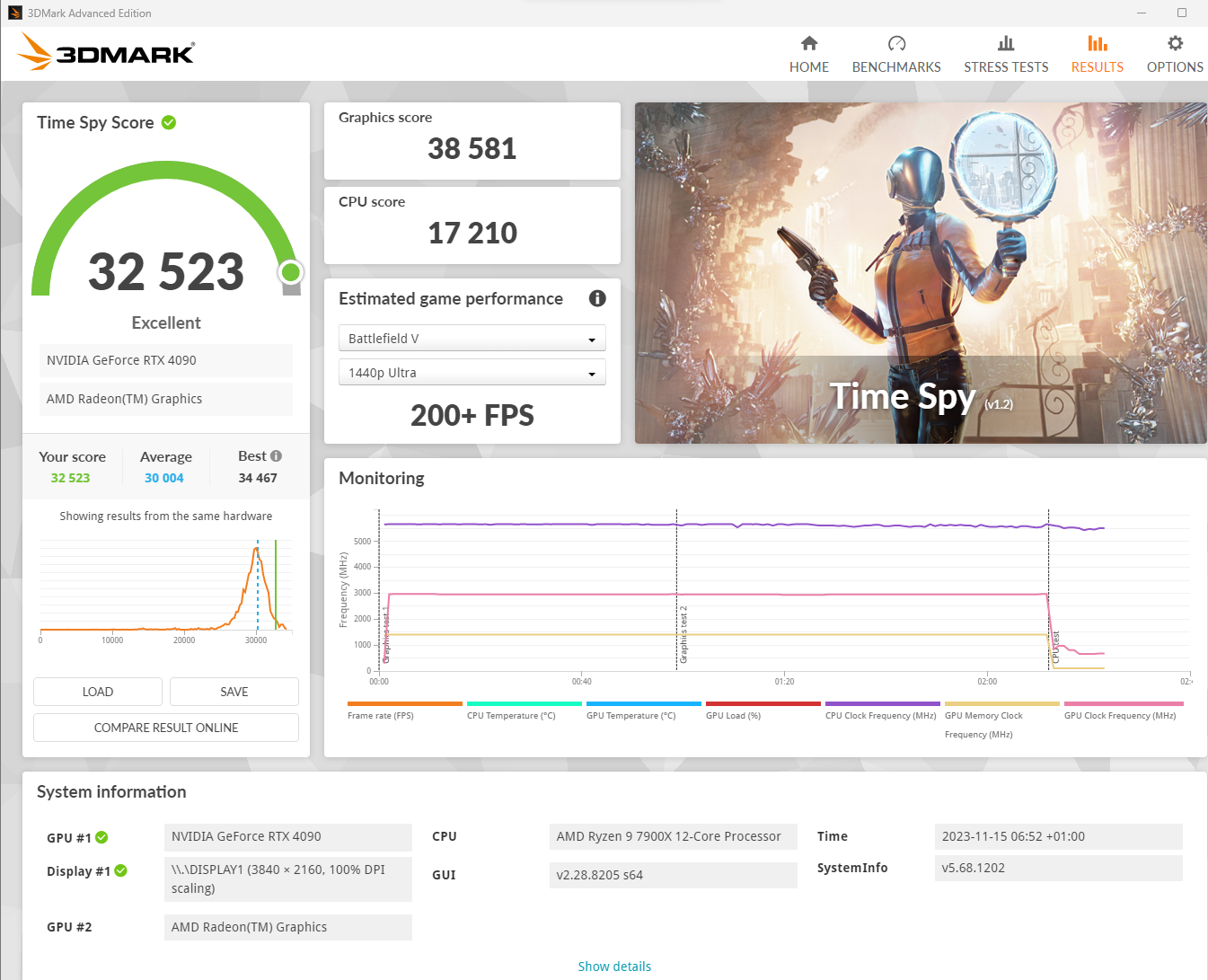The image size is (1208, 980).
Task: Click the Time value 2023-11-15 06:52
Action: 1058,836
